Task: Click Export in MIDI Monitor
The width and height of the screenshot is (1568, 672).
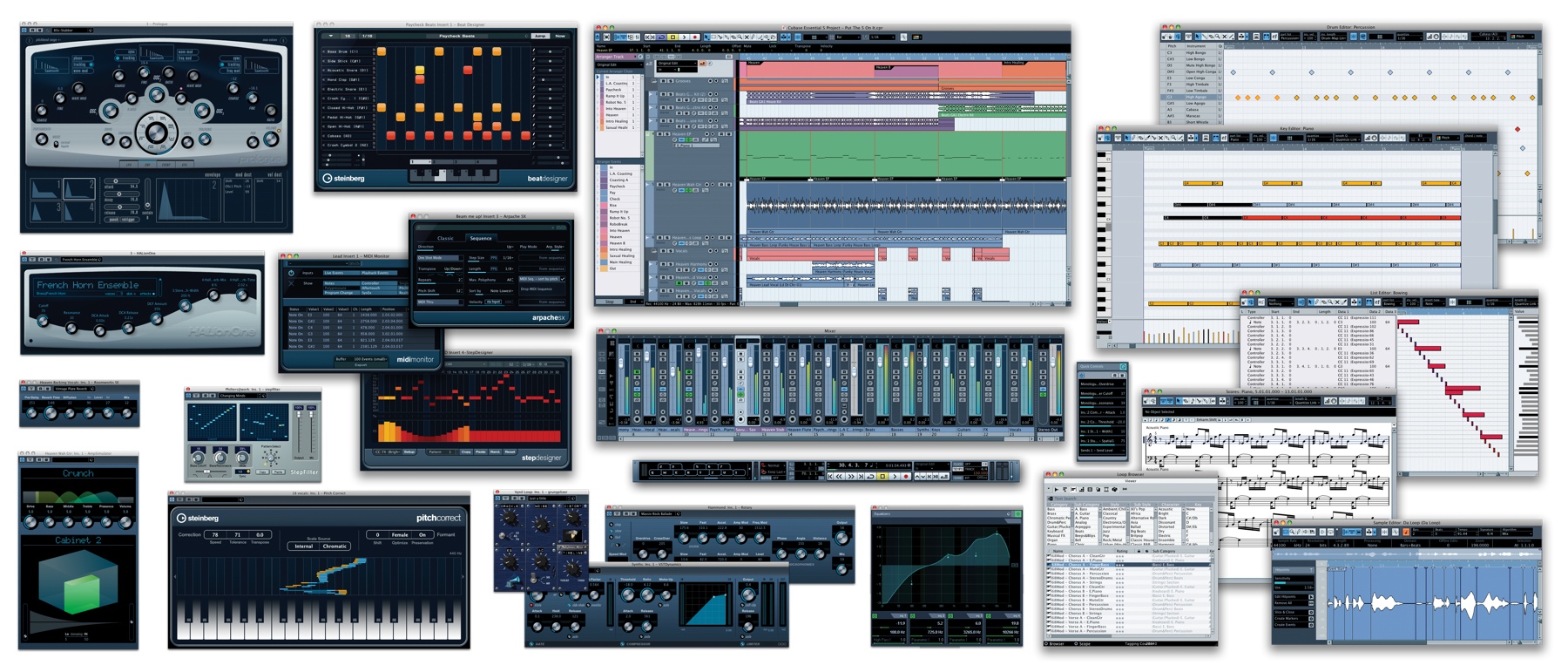Action: tap(362, 365)
